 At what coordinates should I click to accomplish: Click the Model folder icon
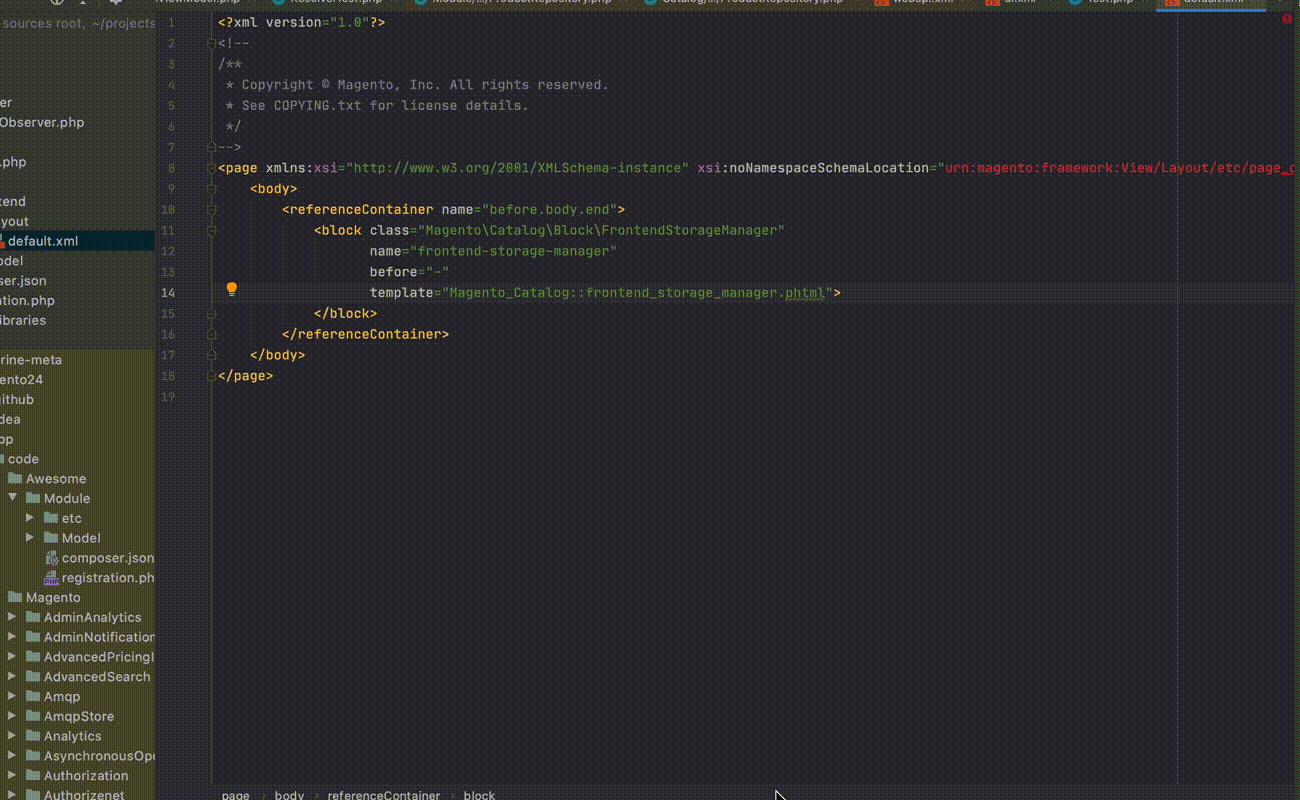pyautogui.click(x=51, y=538)
